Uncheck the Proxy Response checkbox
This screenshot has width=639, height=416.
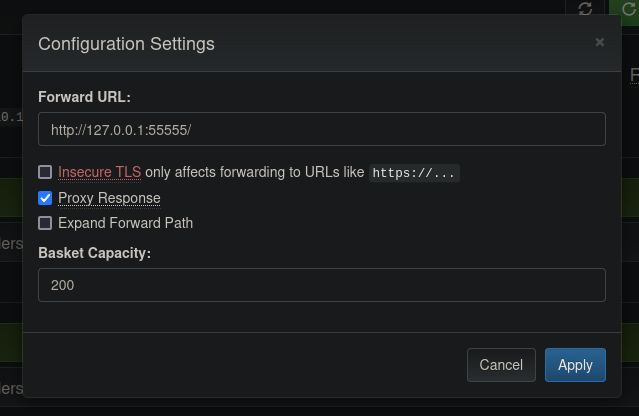point(45,198)
